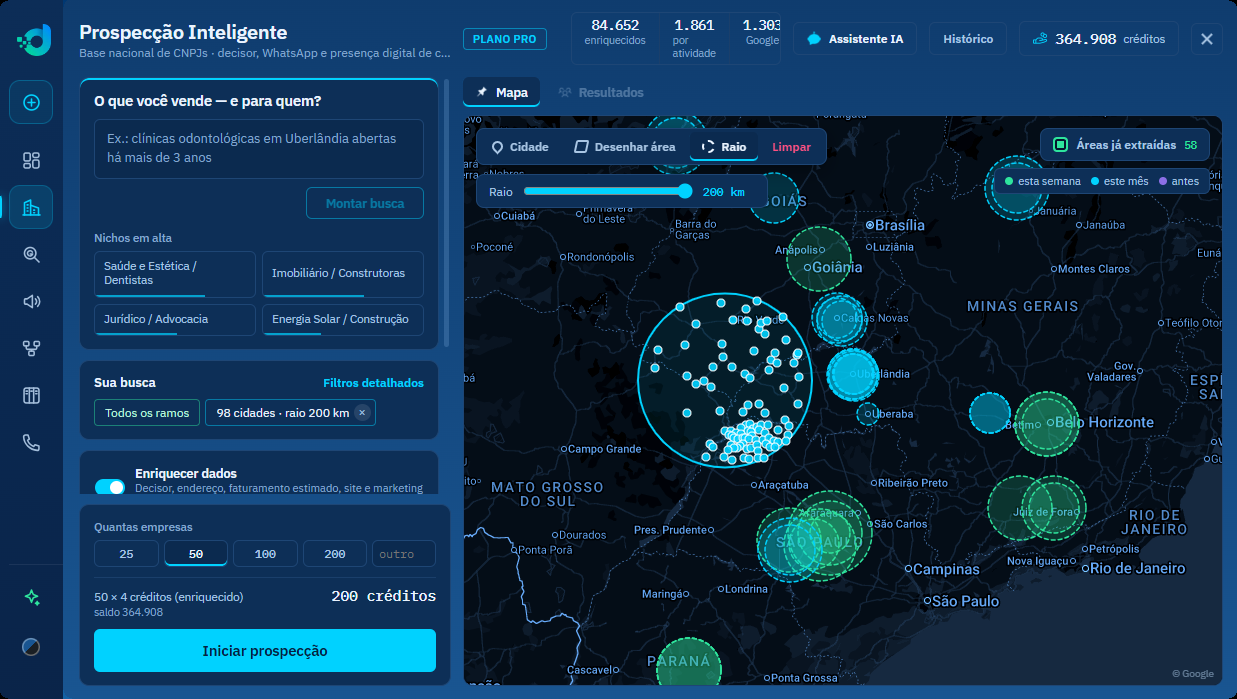This screenshot has height=699, width=1237.
Task: Open the flow diagram sidebar icon
Action: 31,348
